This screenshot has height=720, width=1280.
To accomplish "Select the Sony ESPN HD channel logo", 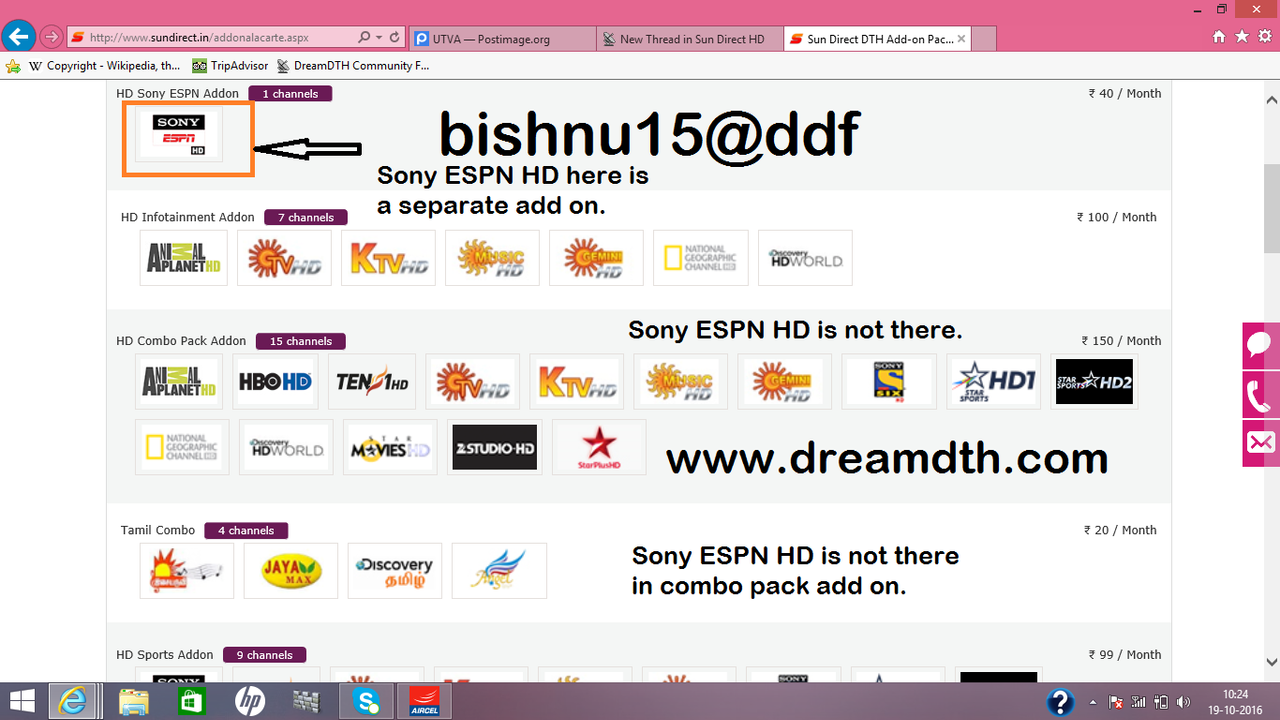I will point(178,134).
